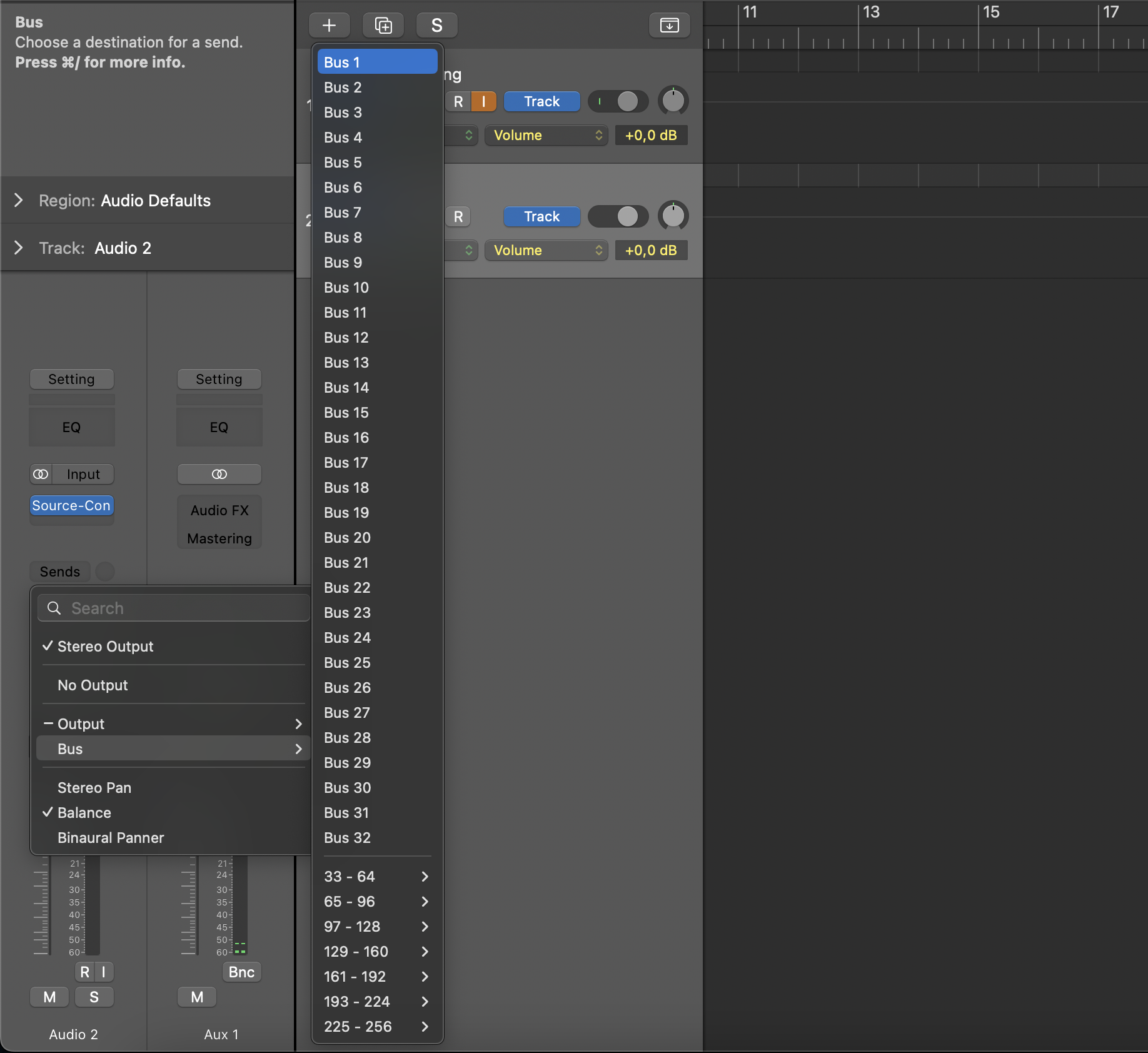1148x1053 pixels.
Task: Click the volume slider on track 2 header
Action: pos(618,216)
